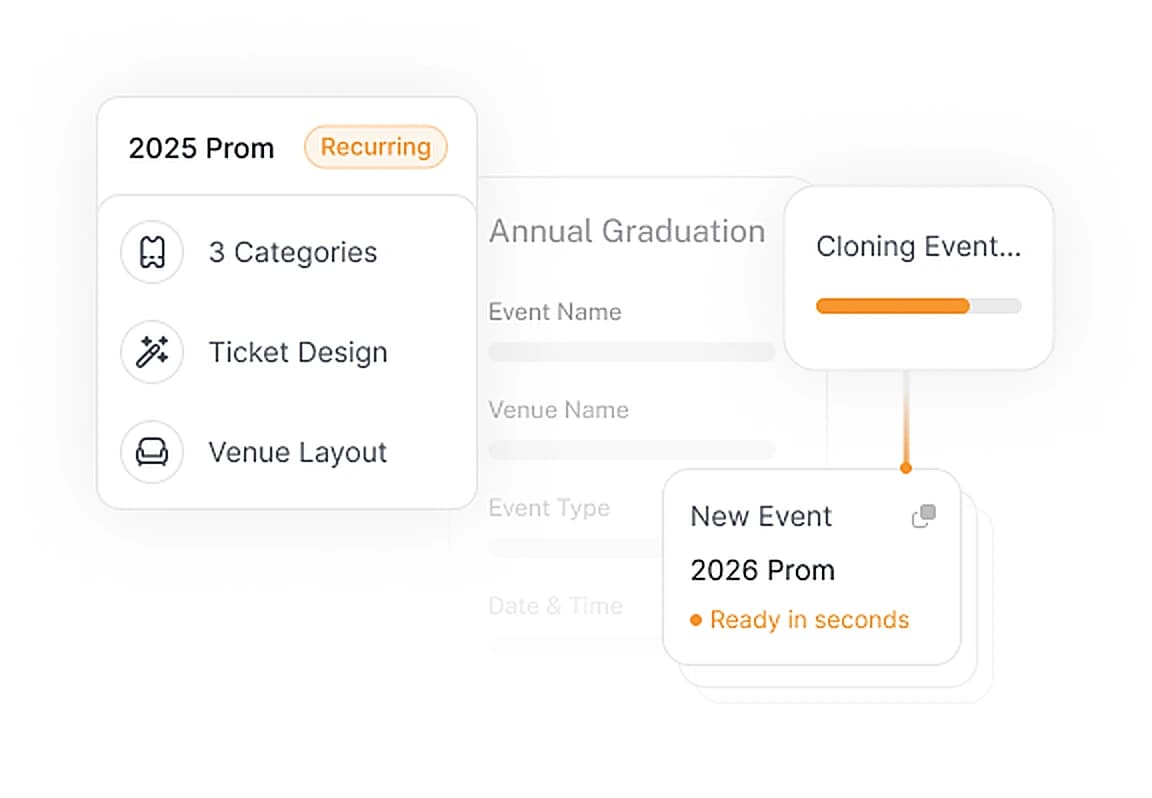The width and height of the screenshot is (1152, 798).
Task: Open the 3 Categories row
Action: (287, 252)
